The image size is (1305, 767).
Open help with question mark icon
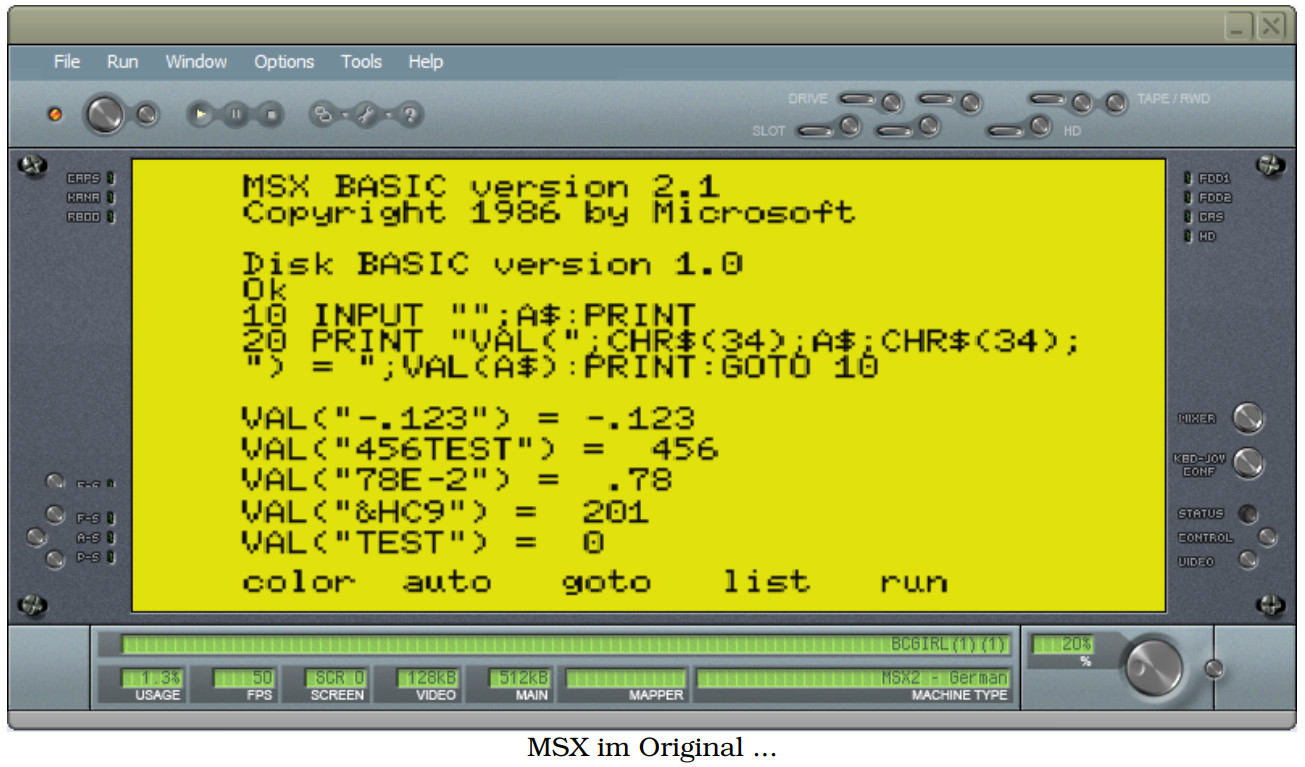[408, 115]
